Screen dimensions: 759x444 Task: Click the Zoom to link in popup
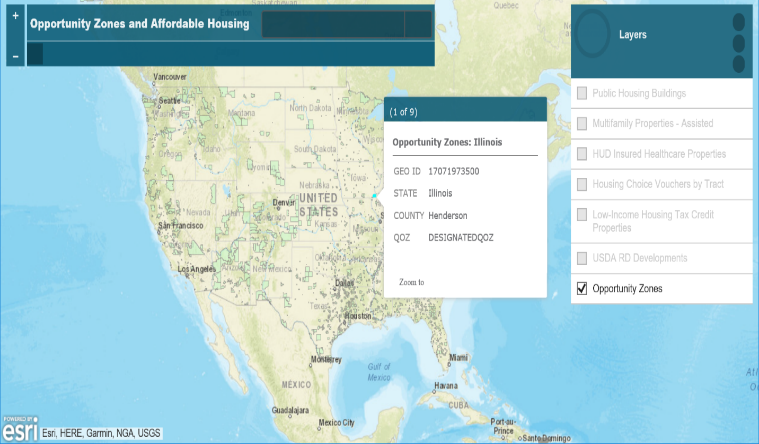click(x=411, y=282)
